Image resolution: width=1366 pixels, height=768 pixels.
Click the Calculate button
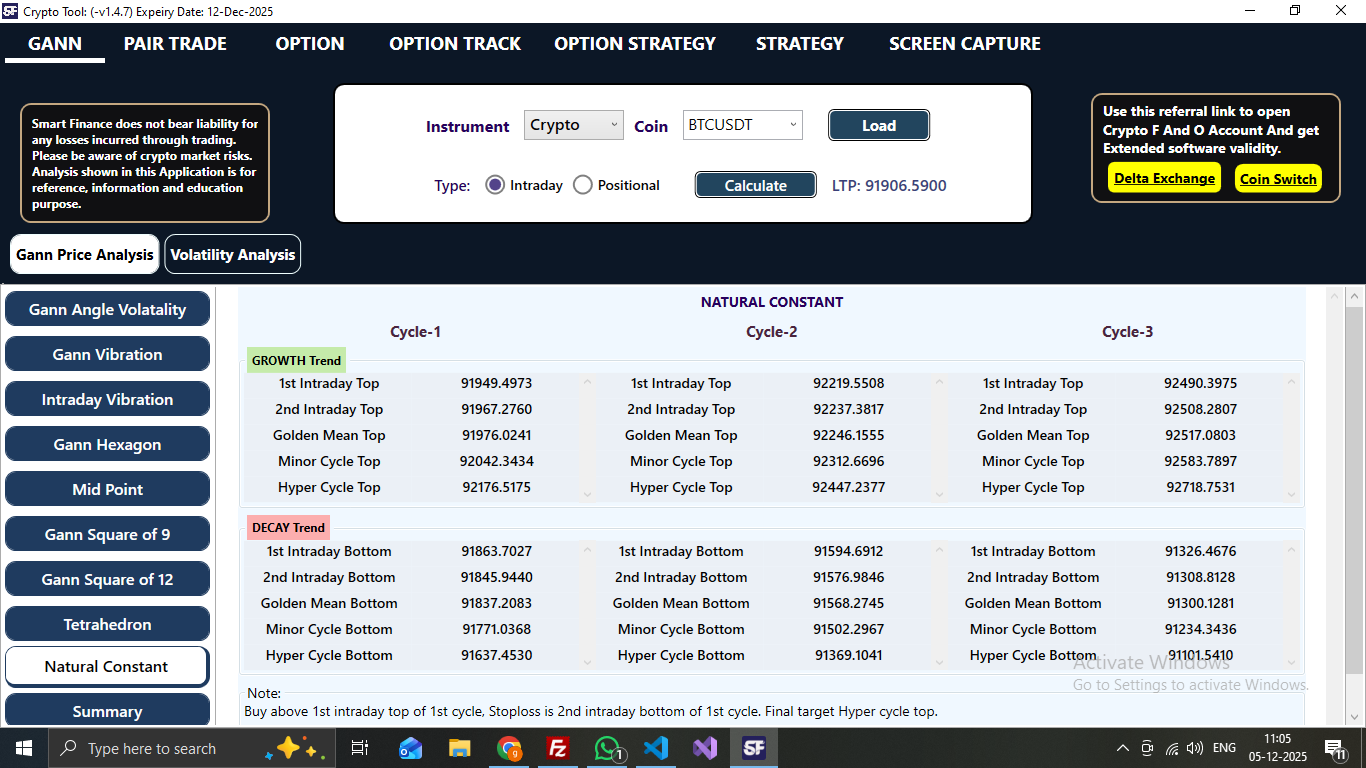(x=755, y=184)
